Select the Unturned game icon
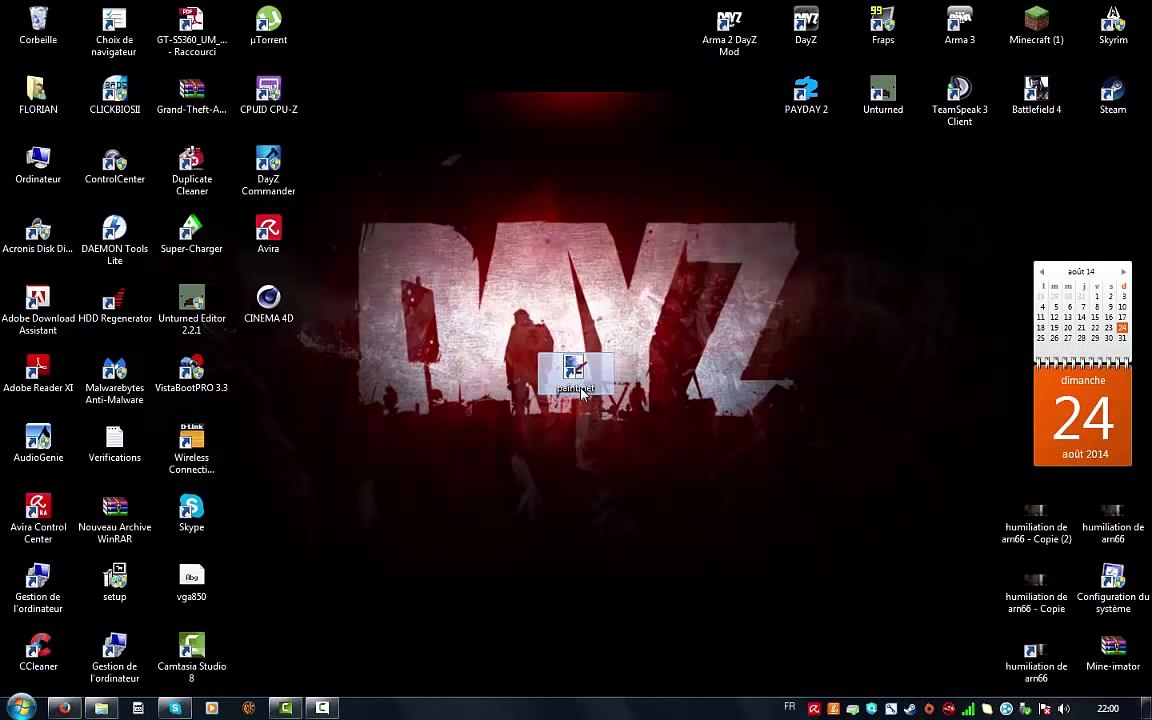Image resolution: width=1152 pixels, height=720 pixels. click(883, 95)
